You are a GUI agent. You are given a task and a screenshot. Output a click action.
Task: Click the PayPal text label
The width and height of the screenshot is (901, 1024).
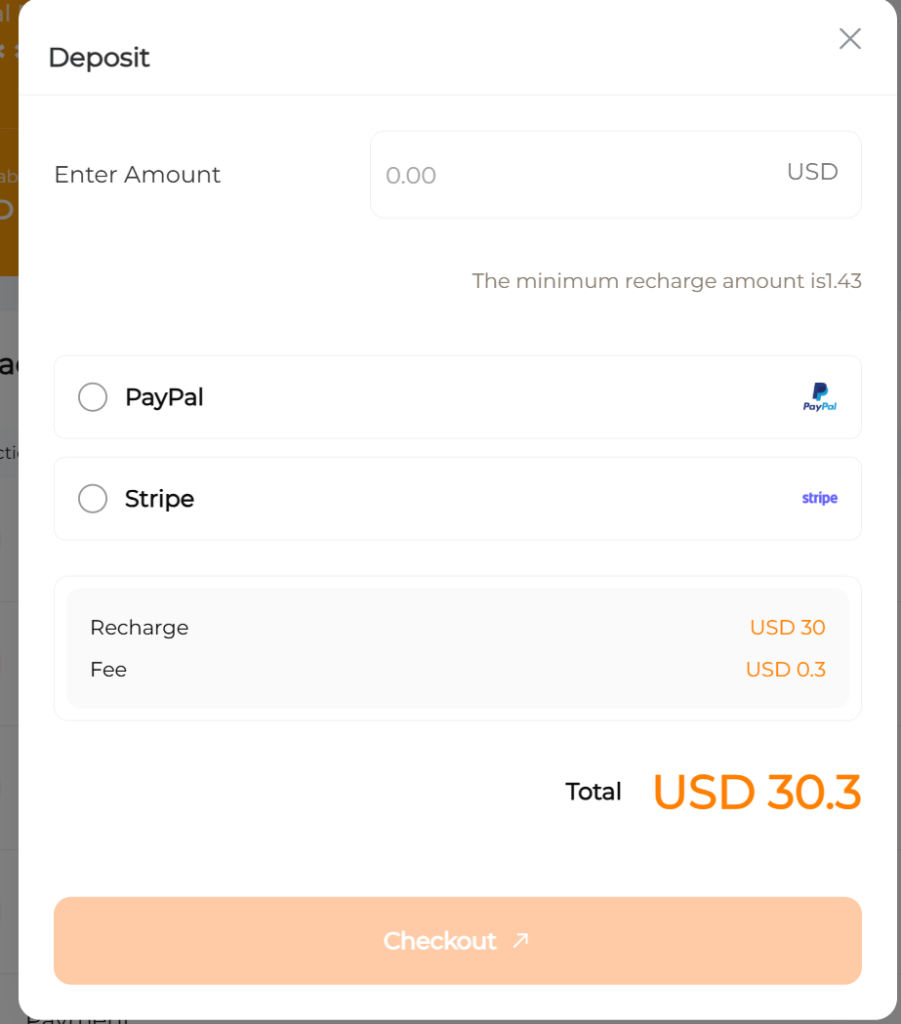[164, 397]
